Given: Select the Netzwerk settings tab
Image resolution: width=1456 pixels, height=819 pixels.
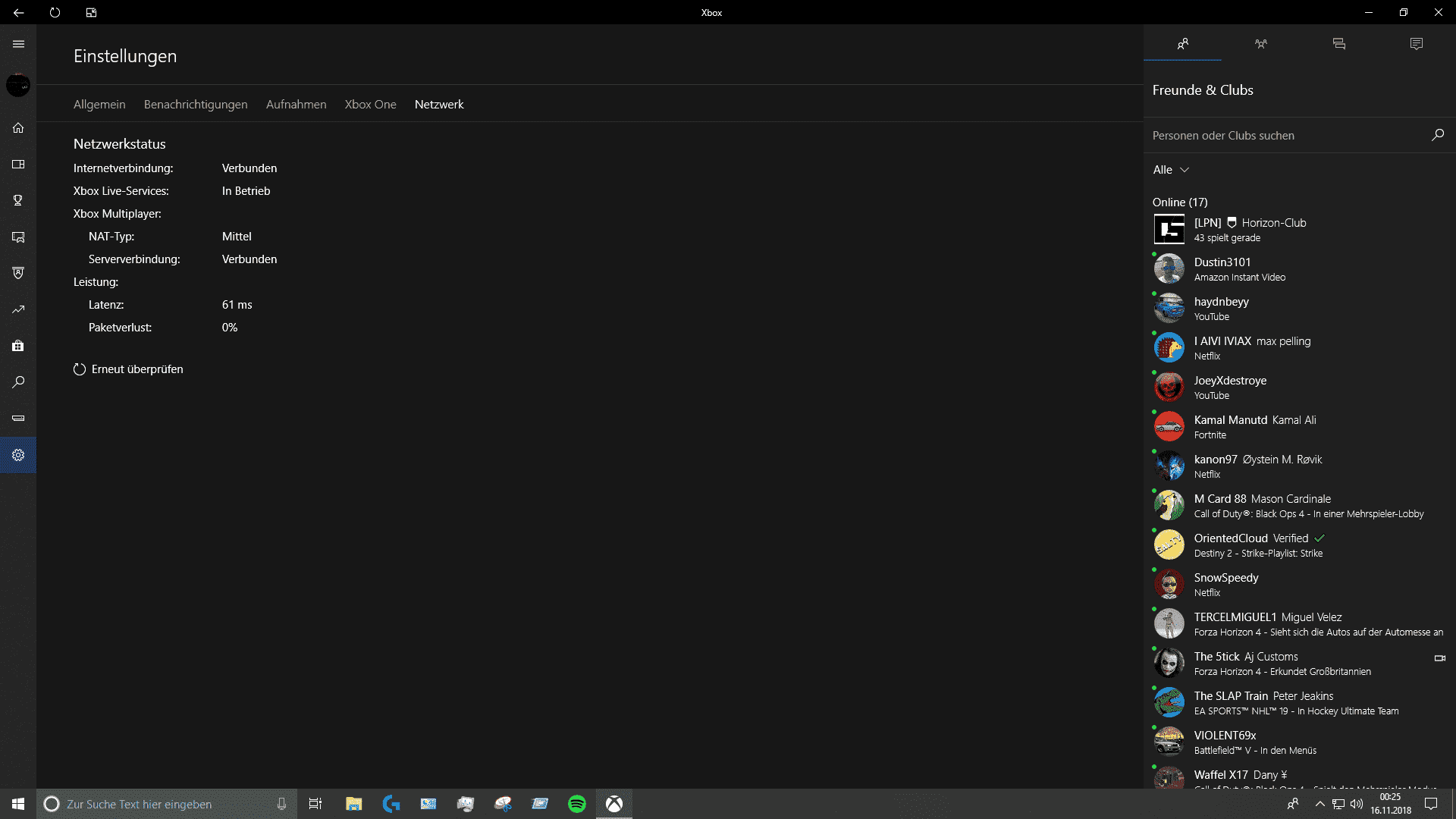Looking at the screenshot, I should pyautogui.click(x=439, y=105).
